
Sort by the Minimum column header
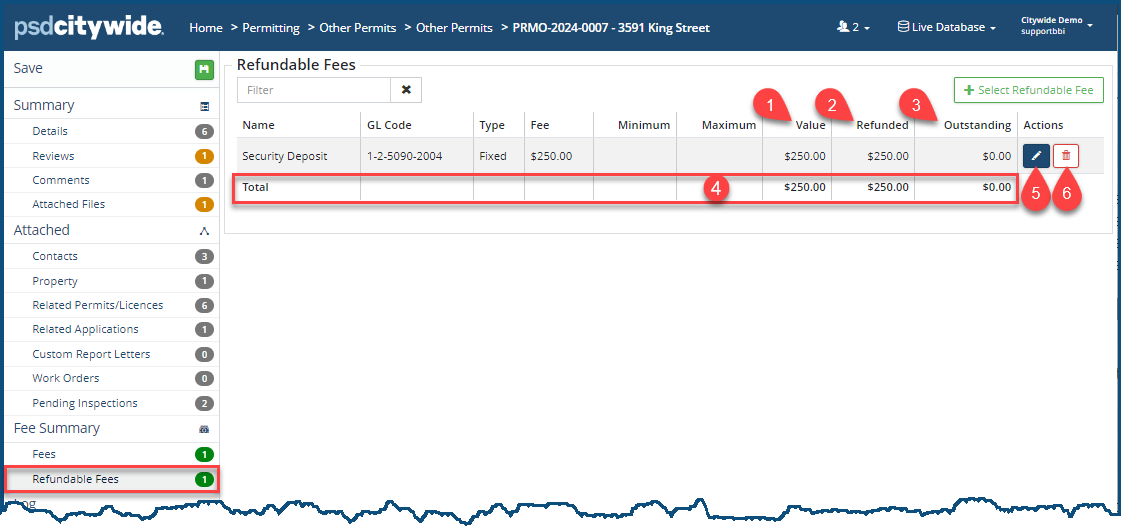(x=643, y=125)
